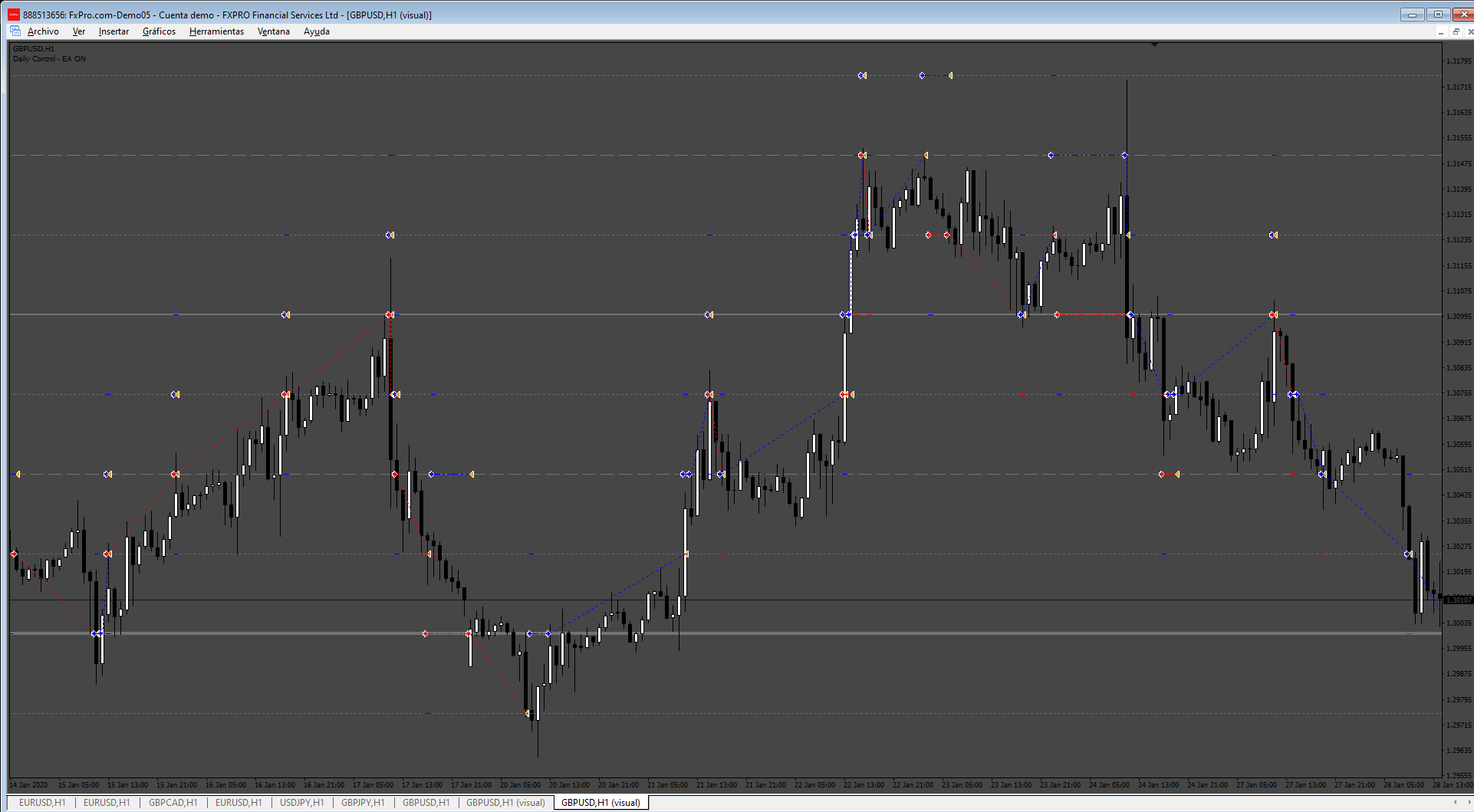Open the Ver menu
Image resolution: width=1474 pixels, height=812 pixels.
[x=79, y=31]
